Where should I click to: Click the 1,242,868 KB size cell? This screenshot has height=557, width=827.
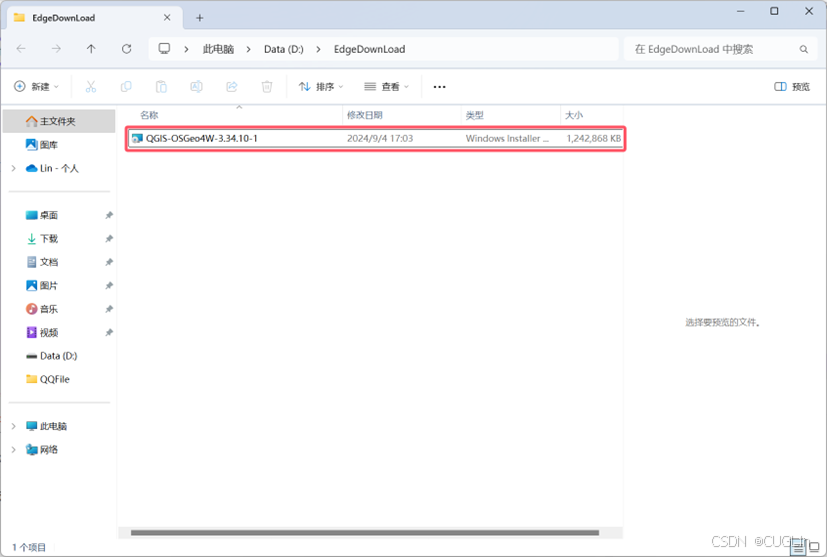[x=593, y=138]
